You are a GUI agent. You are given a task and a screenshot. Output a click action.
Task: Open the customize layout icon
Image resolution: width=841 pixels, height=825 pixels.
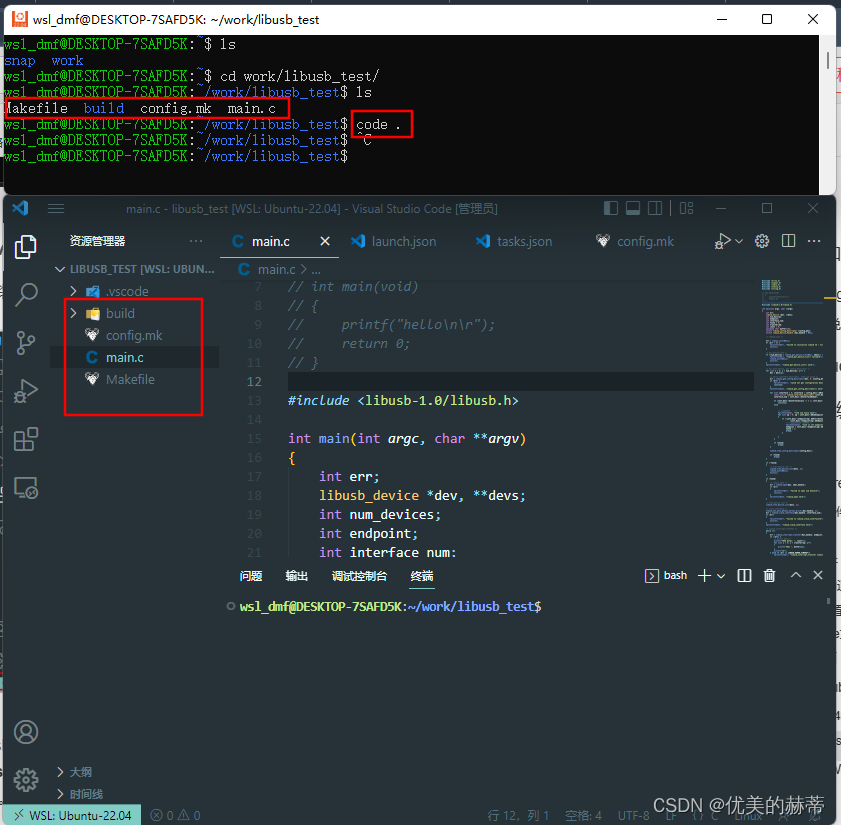click(687, 208)
